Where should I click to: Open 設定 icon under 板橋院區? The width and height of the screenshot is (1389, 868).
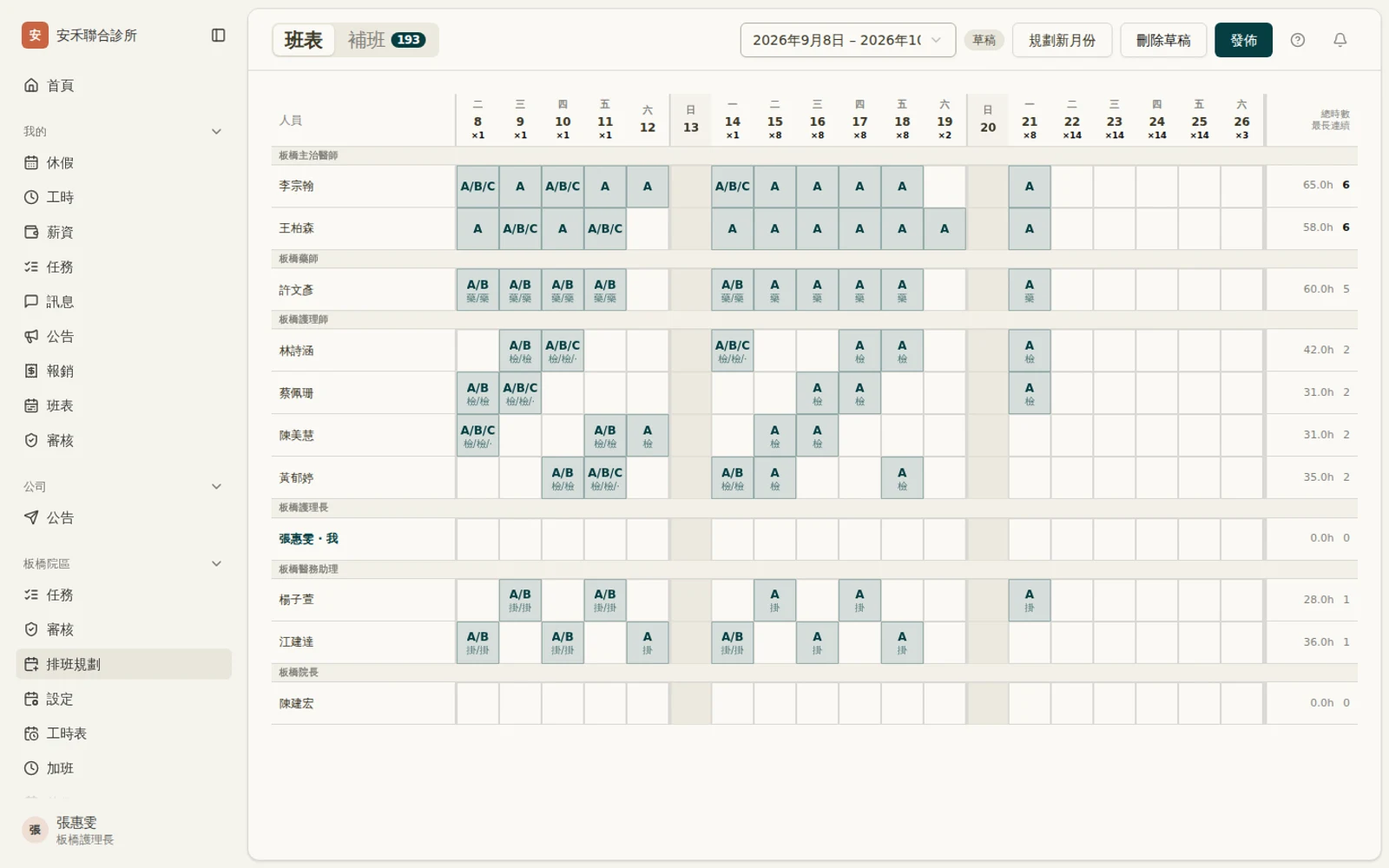coord(31,699)
